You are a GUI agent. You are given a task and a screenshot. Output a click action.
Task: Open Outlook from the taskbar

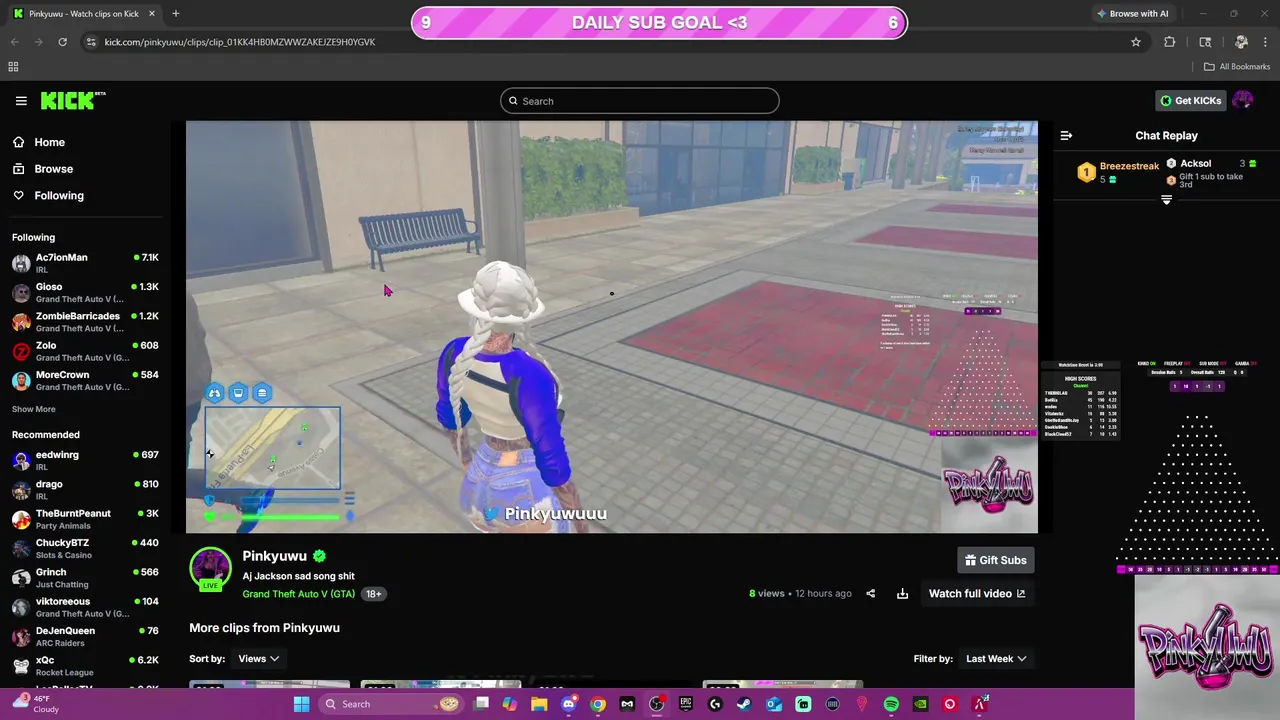click(774, 704)
